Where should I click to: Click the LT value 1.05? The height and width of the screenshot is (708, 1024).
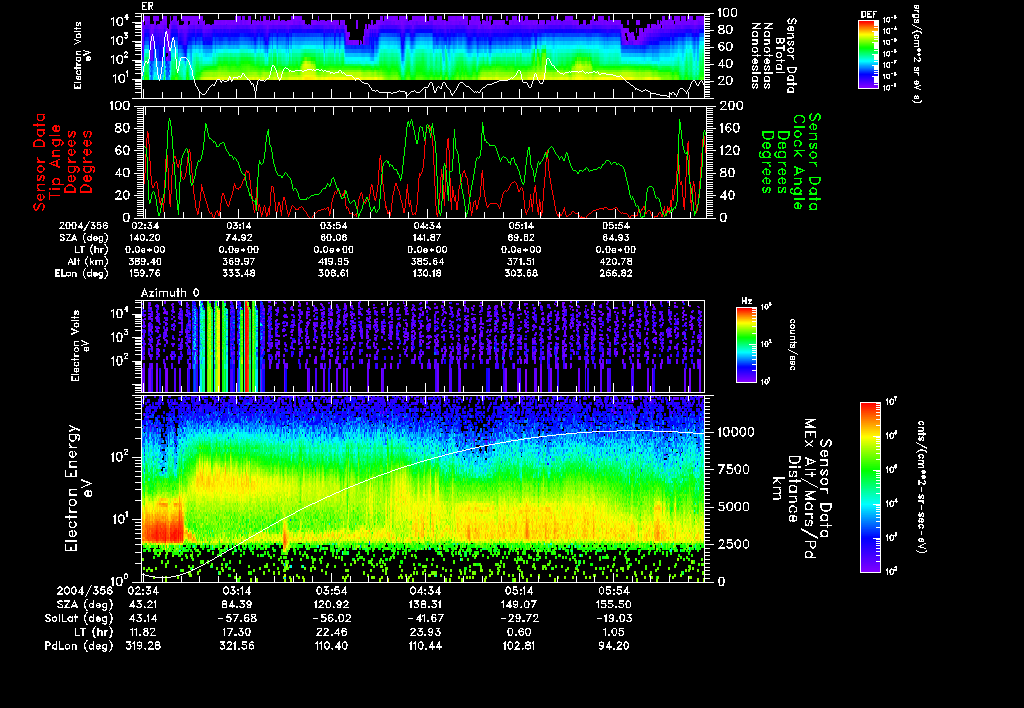(613, 632)
